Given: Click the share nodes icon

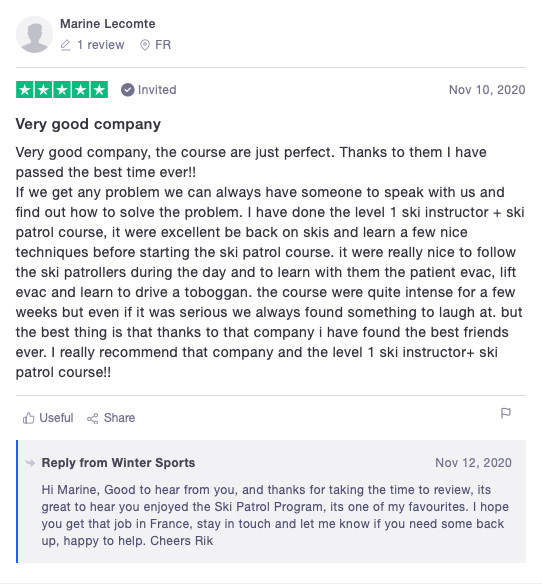Looking at the screenshot, I should tap(92, 418).
